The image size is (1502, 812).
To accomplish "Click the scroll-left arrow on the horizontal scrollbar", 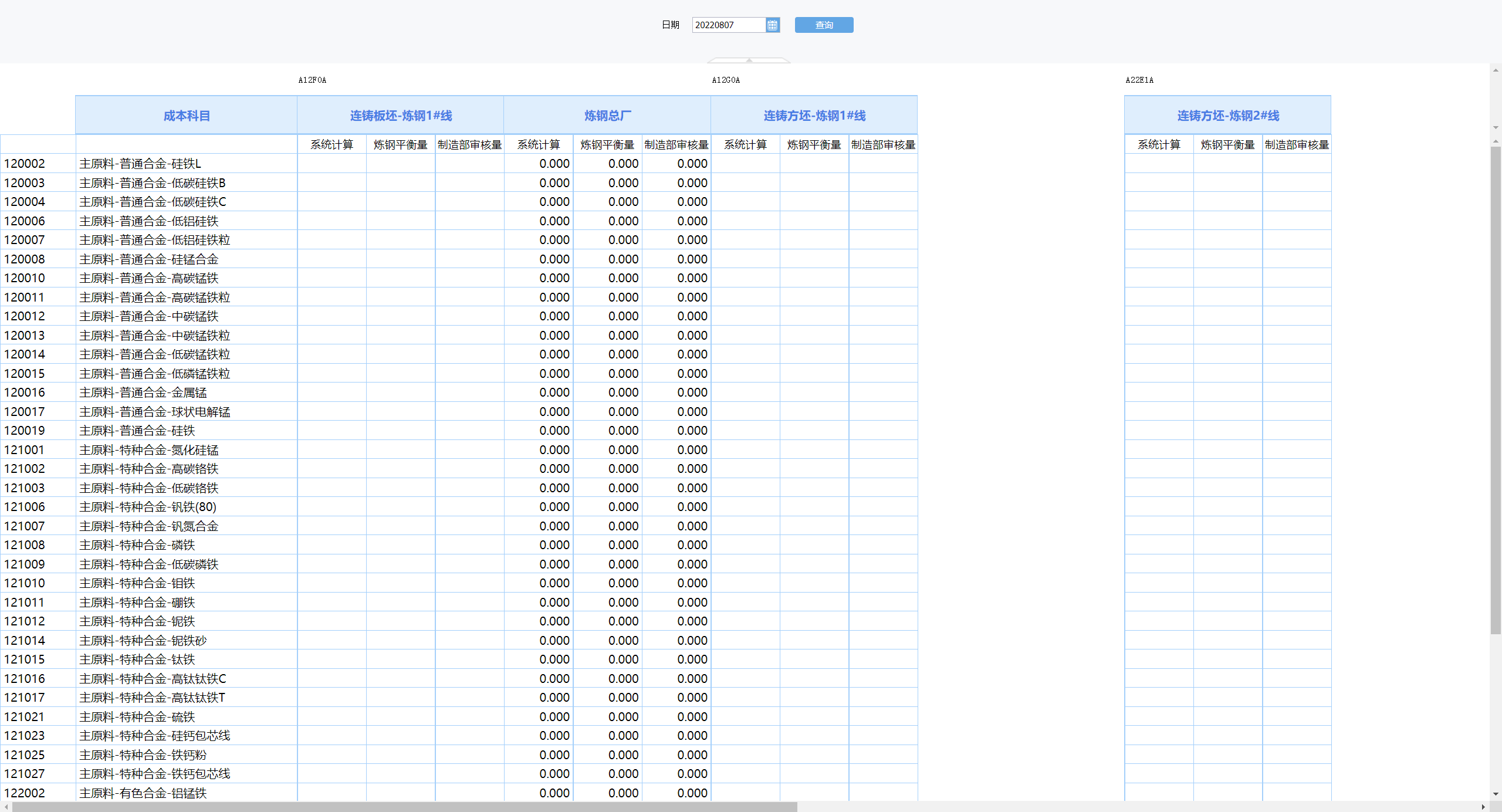I will click(6, 807).
